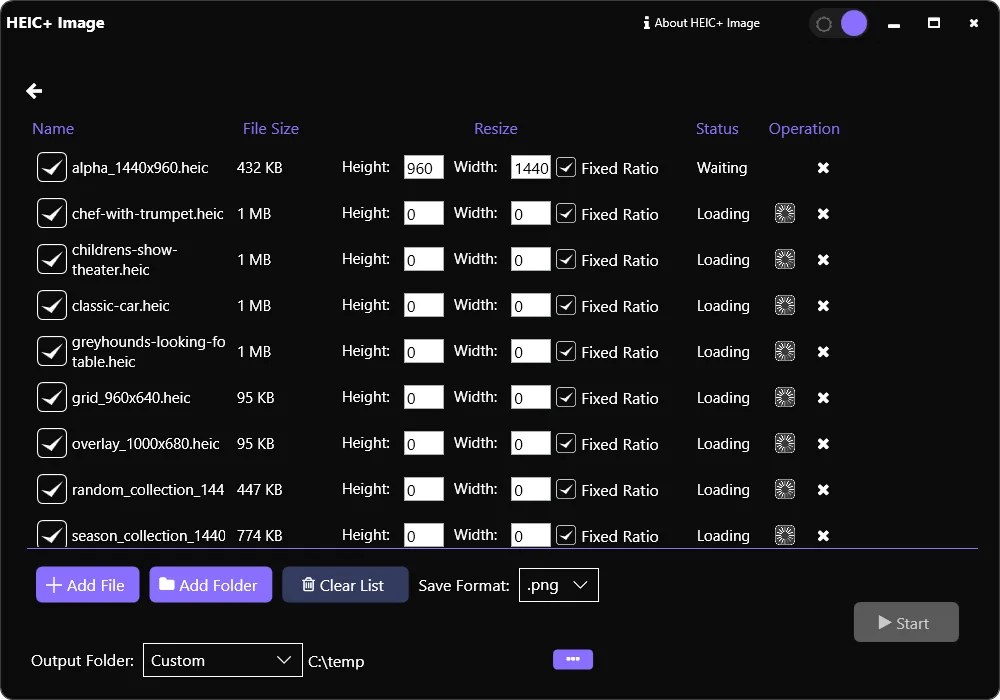Edit the Width field showing 1440
This screenshot has width=1000, height=700.
(531, 168)
